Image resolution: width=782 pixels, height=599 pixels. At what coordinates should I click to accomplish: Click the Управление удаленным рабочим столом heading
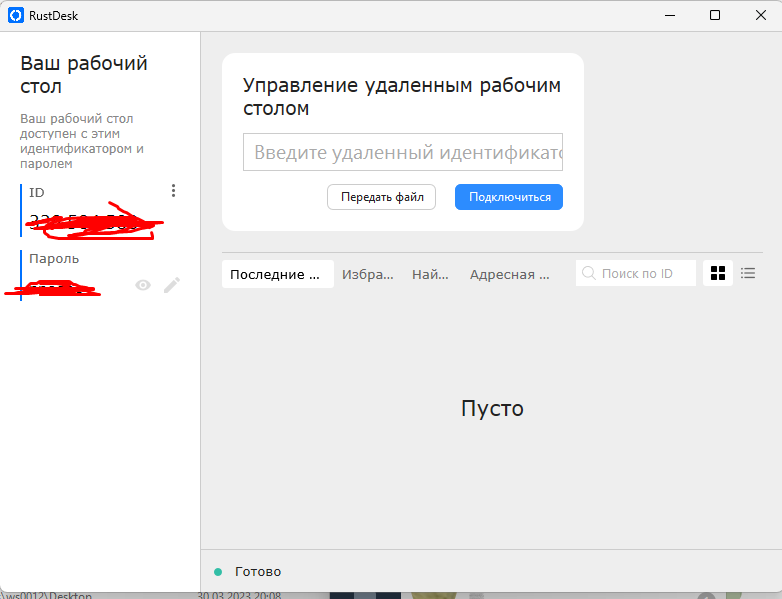pyautogui.click(x=402, y=96)
